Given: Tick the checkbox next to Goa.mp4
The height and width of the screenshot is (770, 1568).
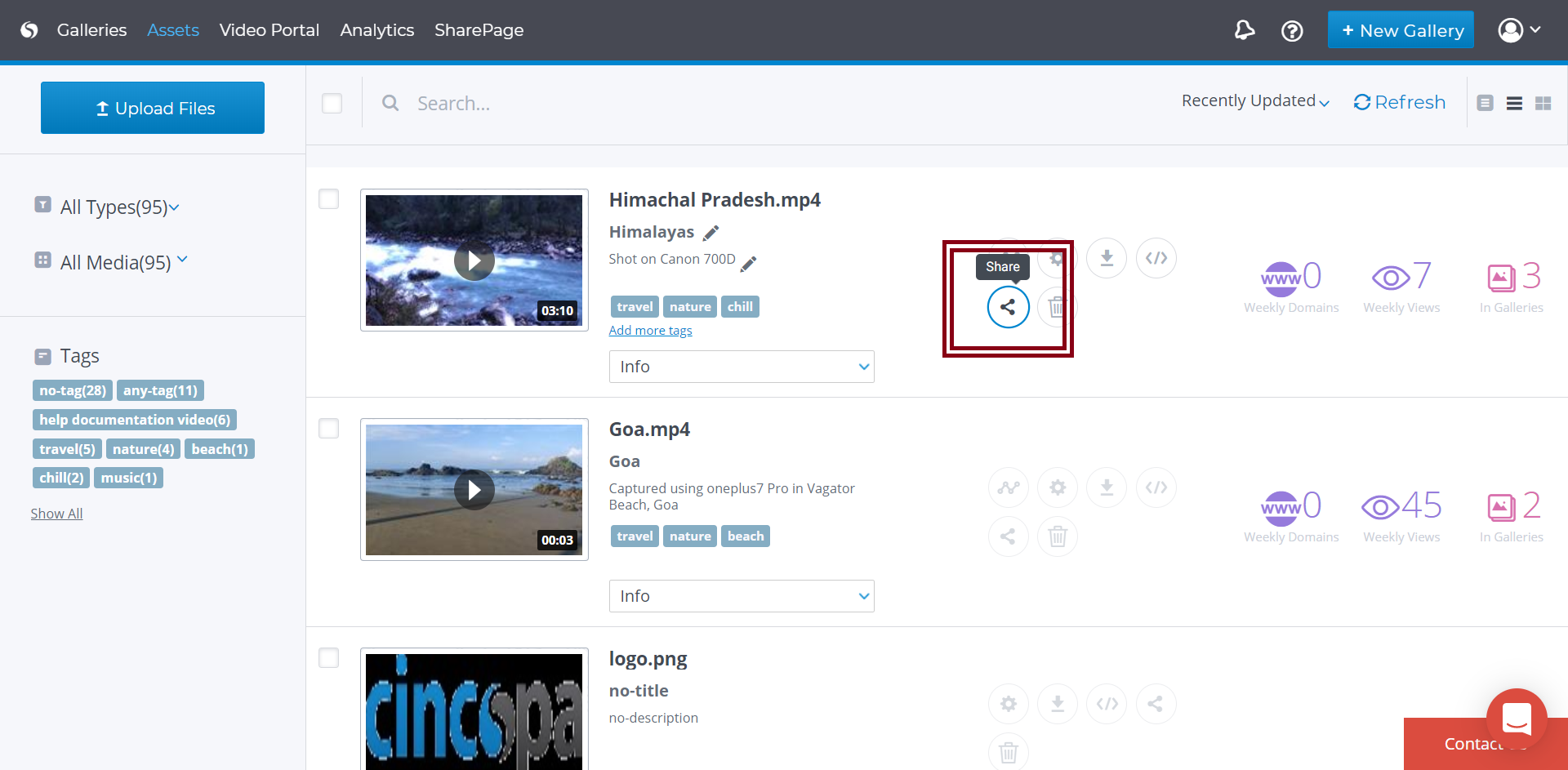Looking at the screenshot, I should 329,429.
